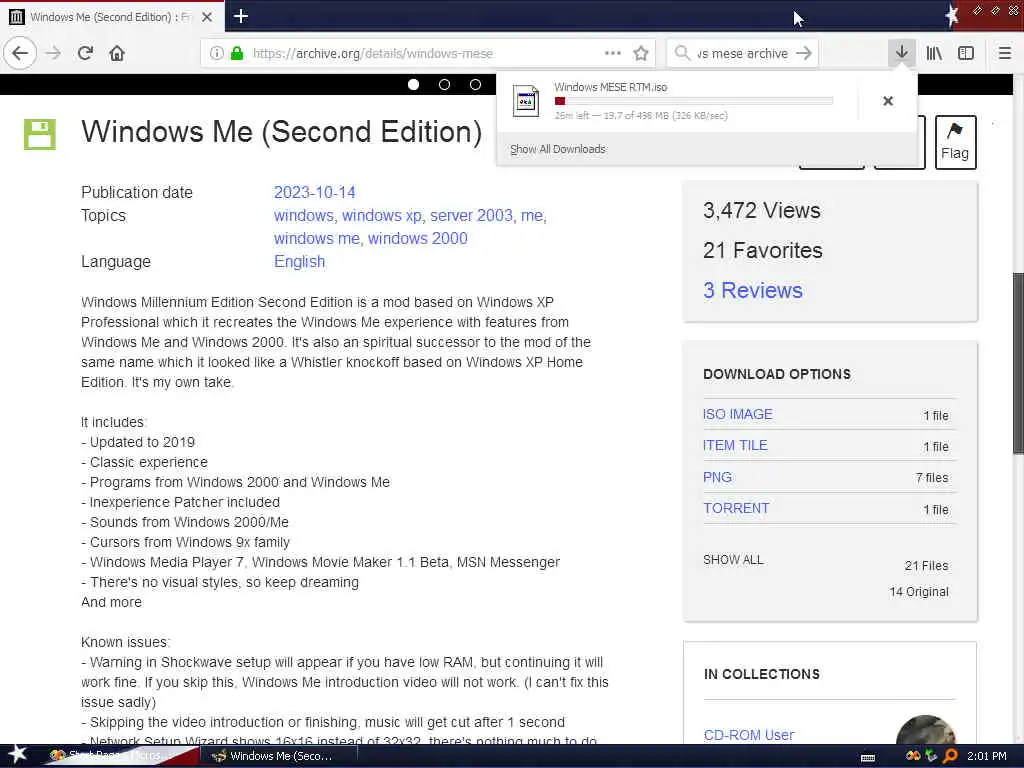Submit search with the go arrow
Screen dimensions: 1024x768
pyautogui.click(x=804, y=53)
